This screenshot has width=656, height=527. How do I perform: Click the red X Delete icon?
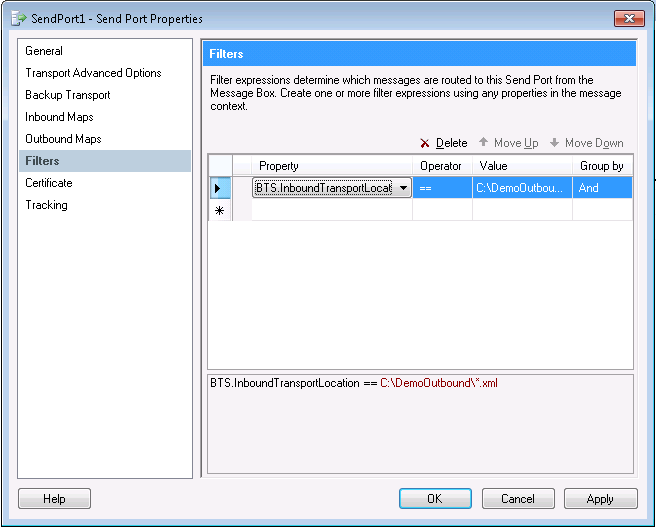pyautogui.click(x=425, y=144)
